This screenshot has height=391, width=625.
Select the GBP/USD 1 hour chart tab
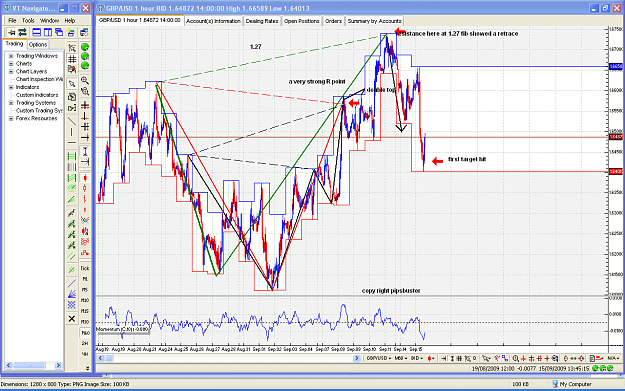tap(140, 20)
